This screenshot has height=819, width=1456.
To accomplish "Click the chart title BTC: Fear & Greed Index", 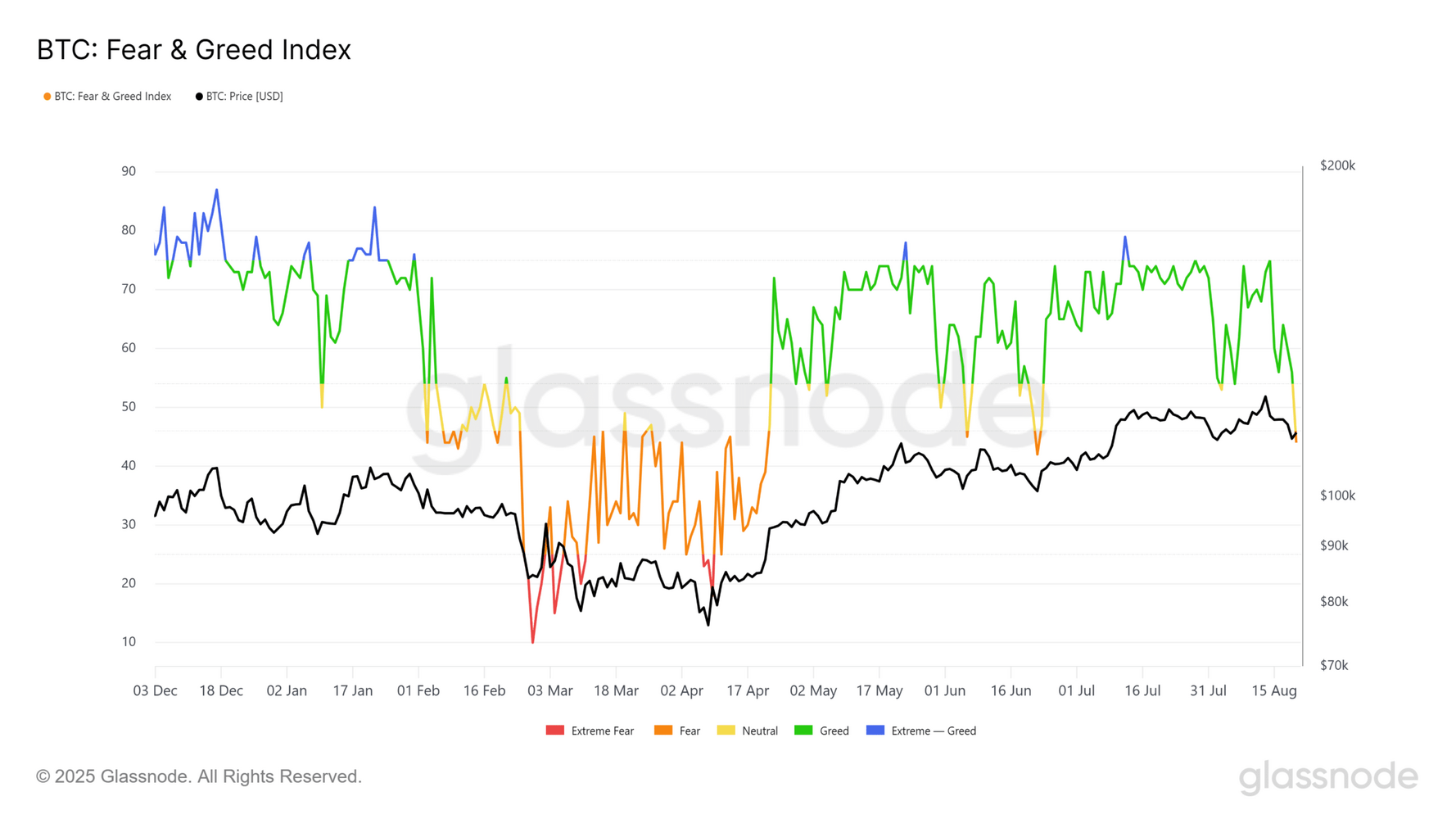I will (194, 50).
